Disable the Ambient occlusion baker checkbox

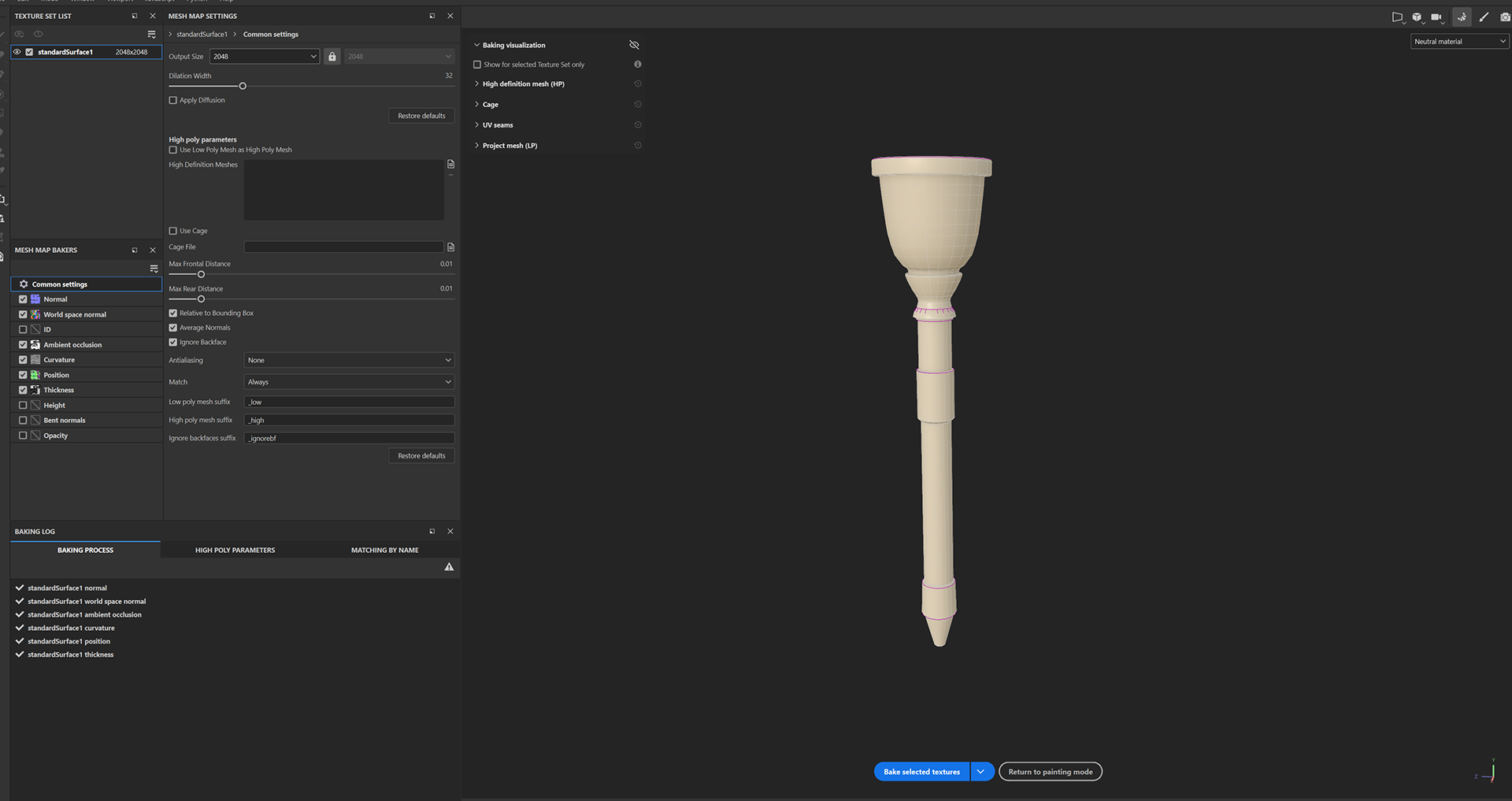coord(23,344)
